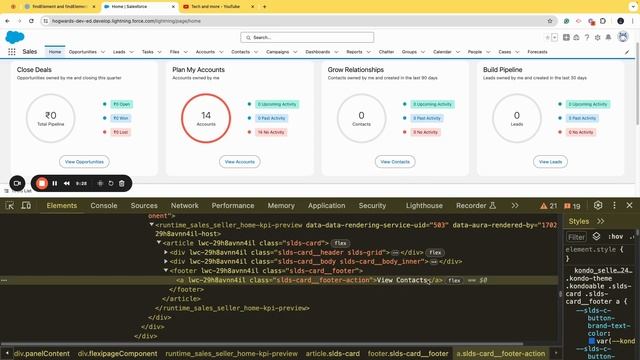Pause the screen recording

pyautogui.click(x=55, y=183)
